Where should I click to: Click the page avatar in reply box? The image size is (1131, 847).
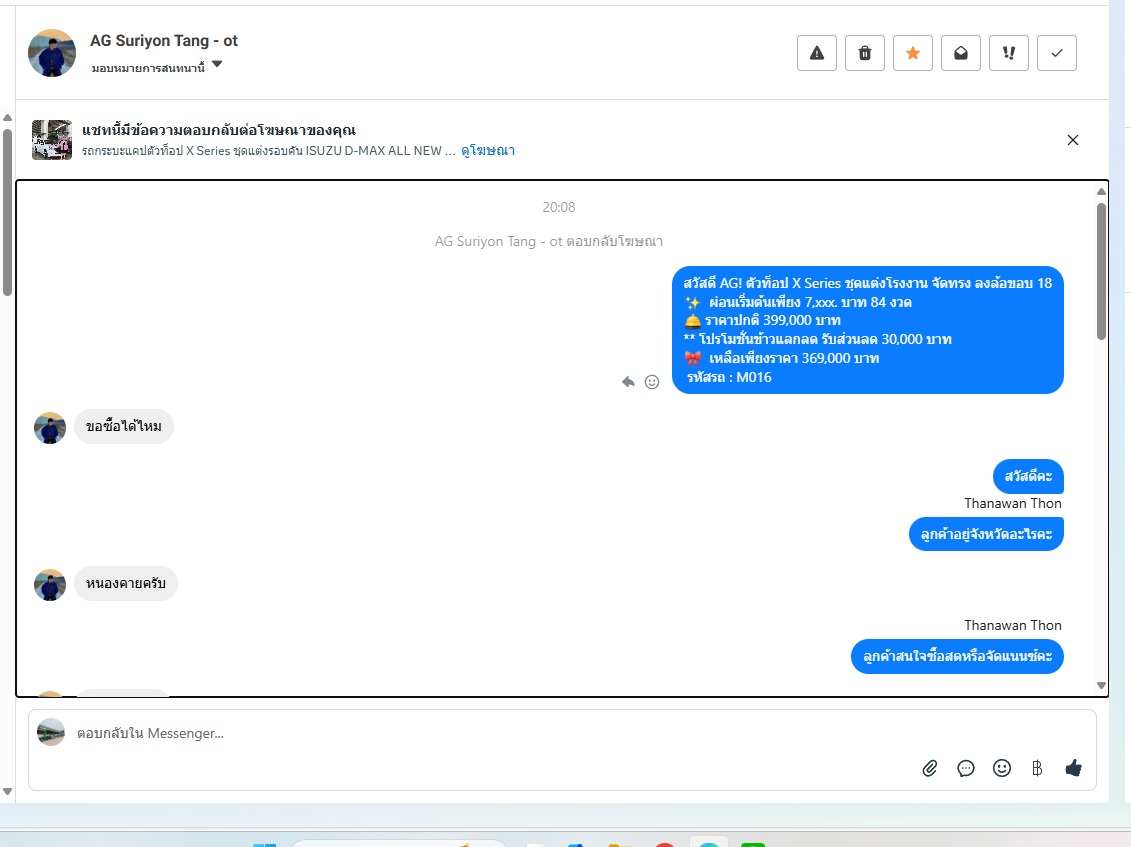(x=51, y=732)
